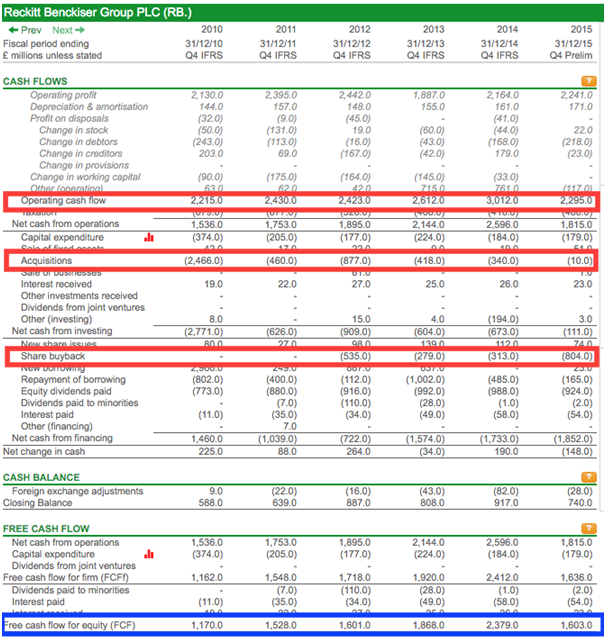Select CASH BALANCE section heading

pos(41,477)
